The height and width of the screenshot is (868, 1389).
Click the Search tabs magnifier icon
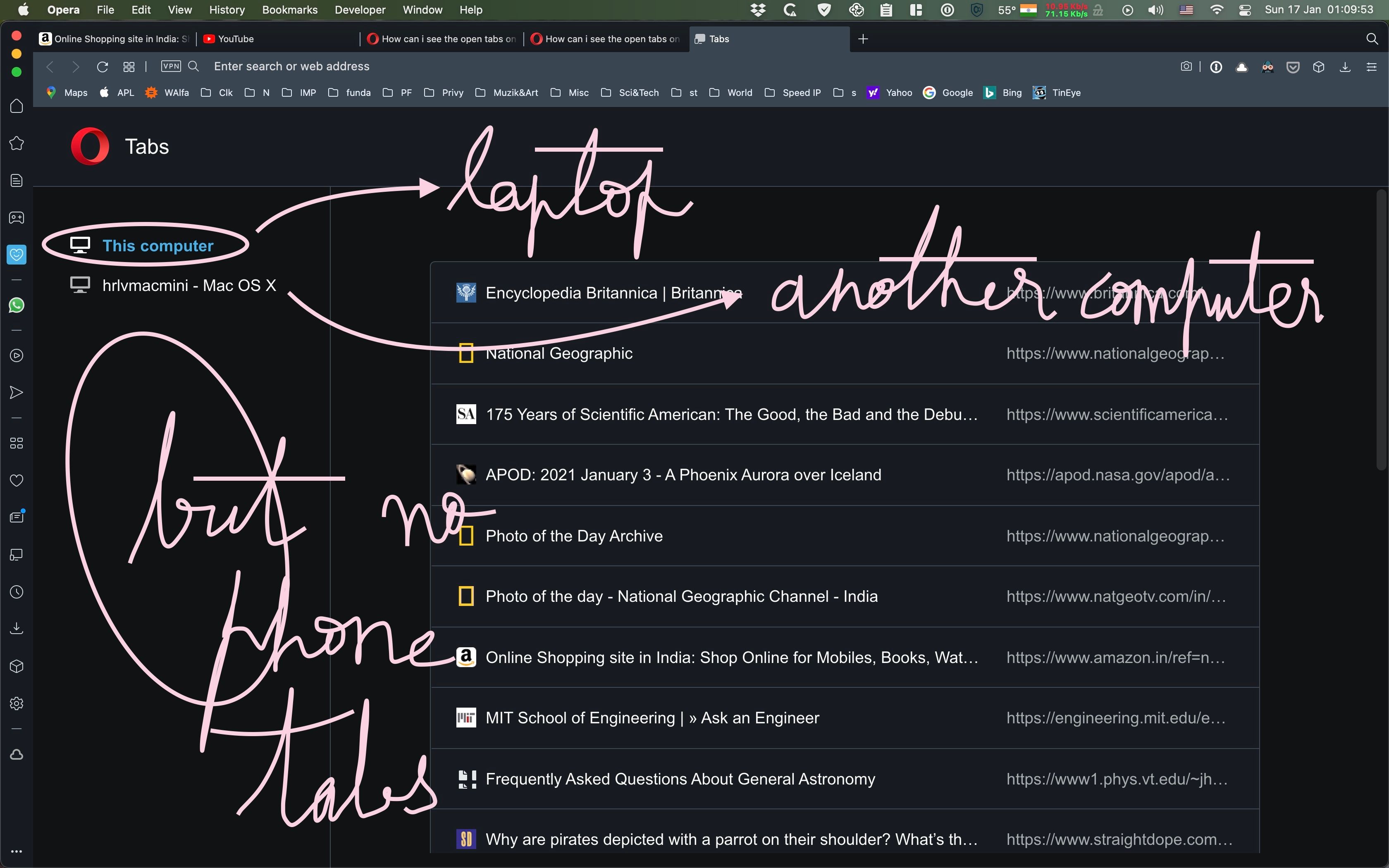(1372, 38)
